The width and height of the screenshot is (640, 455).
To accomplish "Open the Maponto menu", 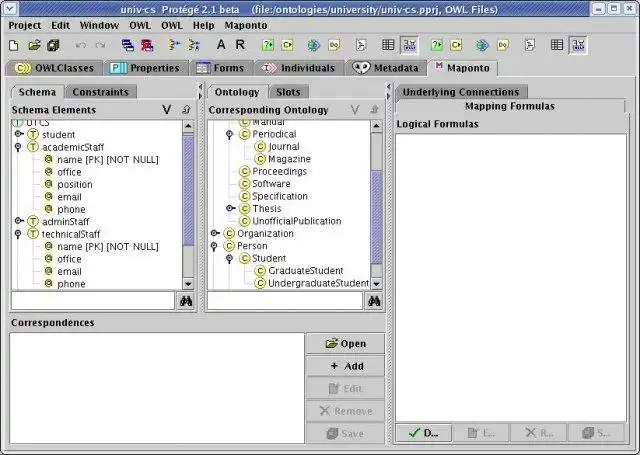I will click(x=246, y=25).
